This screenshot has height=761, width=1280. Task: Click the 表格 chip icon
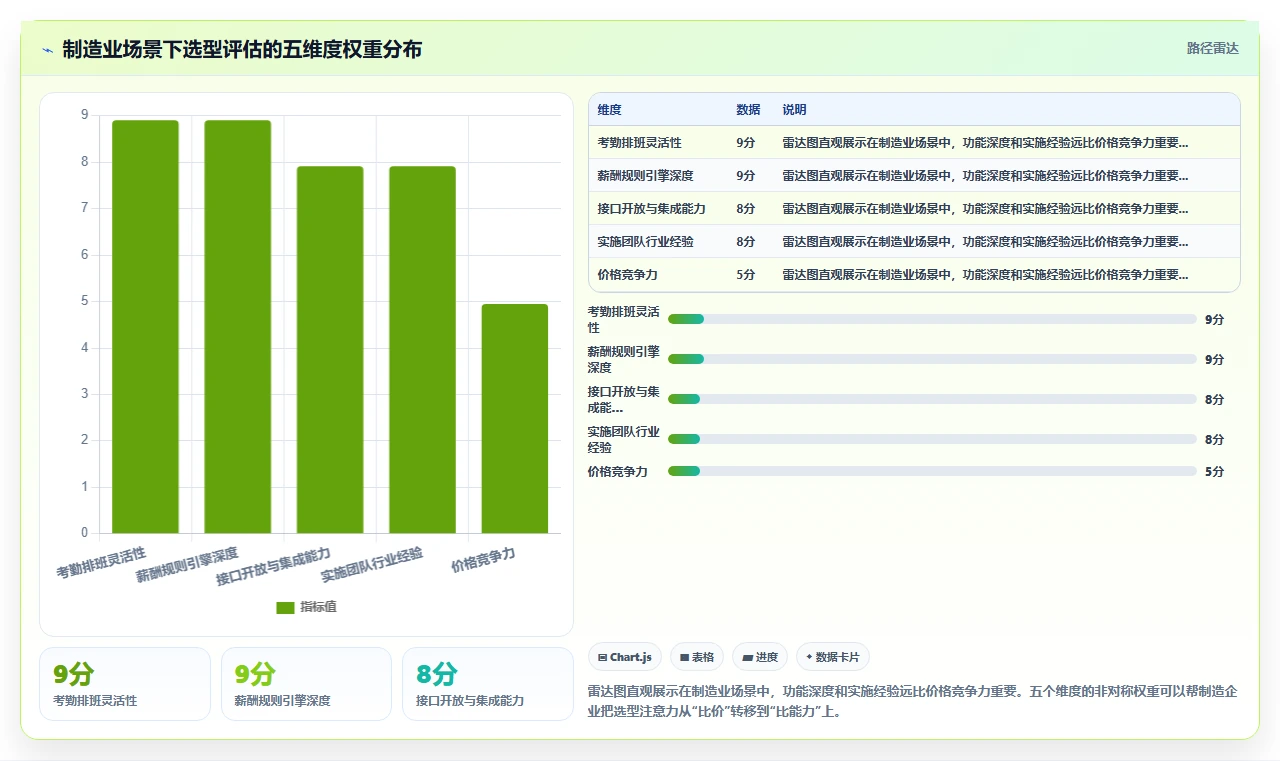pyautogui.click(x=684, y=657)
